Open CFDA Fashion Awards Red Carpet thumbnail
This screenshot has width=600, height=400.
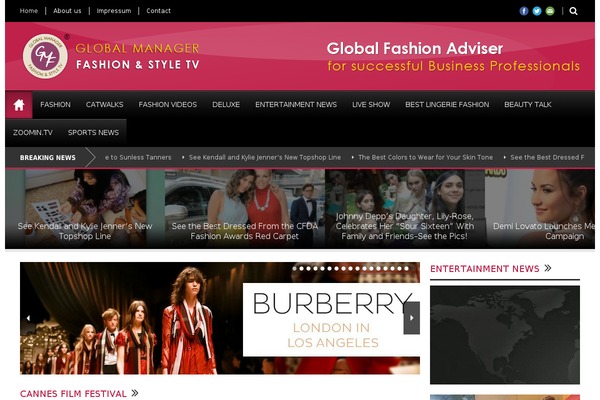pyautogui.click(x=245, y=209)
